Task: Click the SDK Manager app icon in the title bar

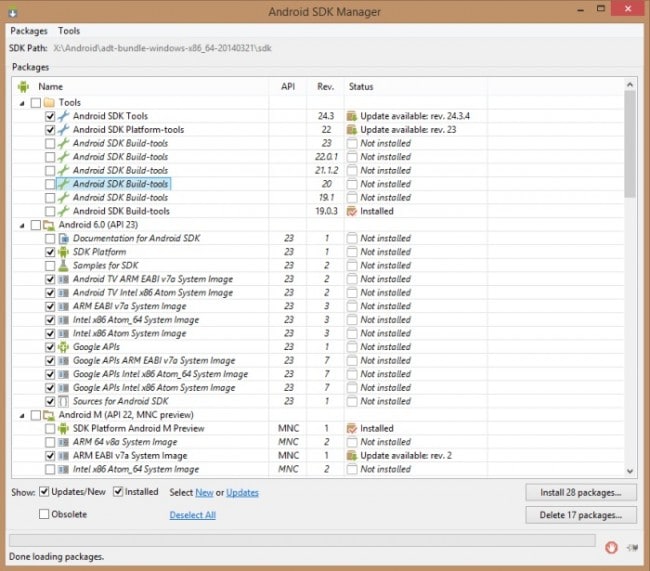Action: click(13, 12)
